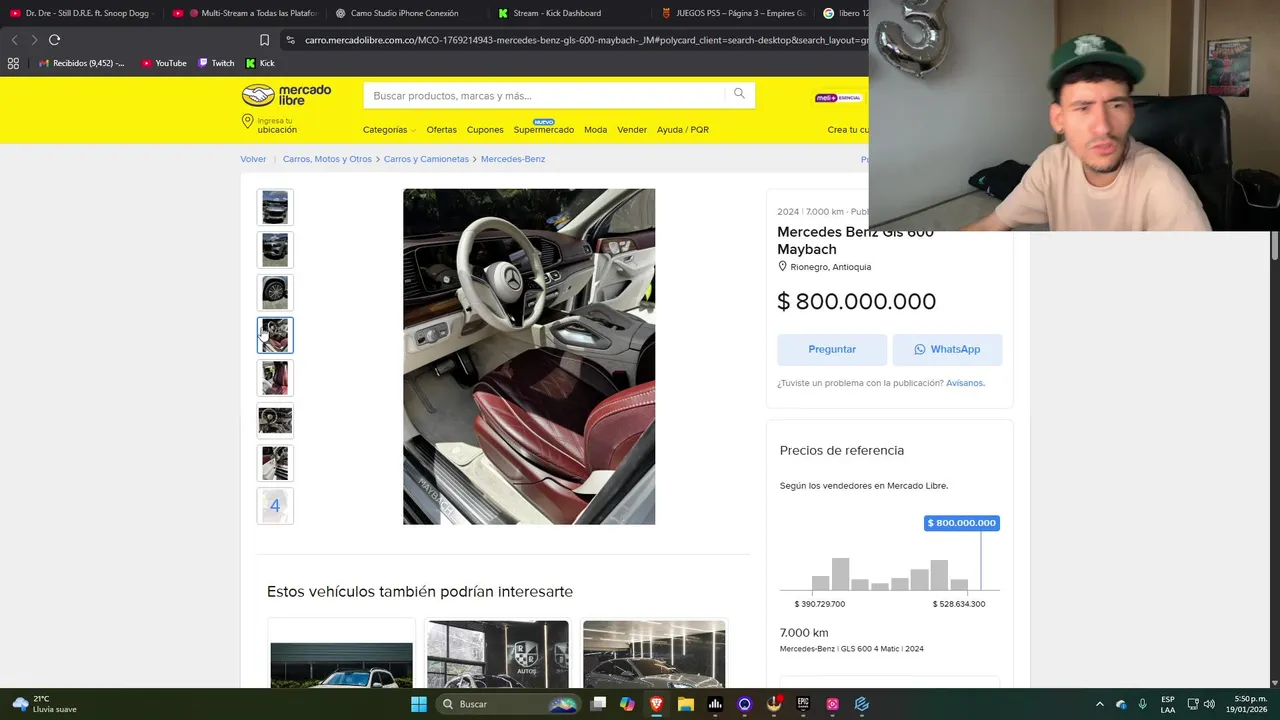Click the Mercado Libre search input field

click(x=545, y=96)
